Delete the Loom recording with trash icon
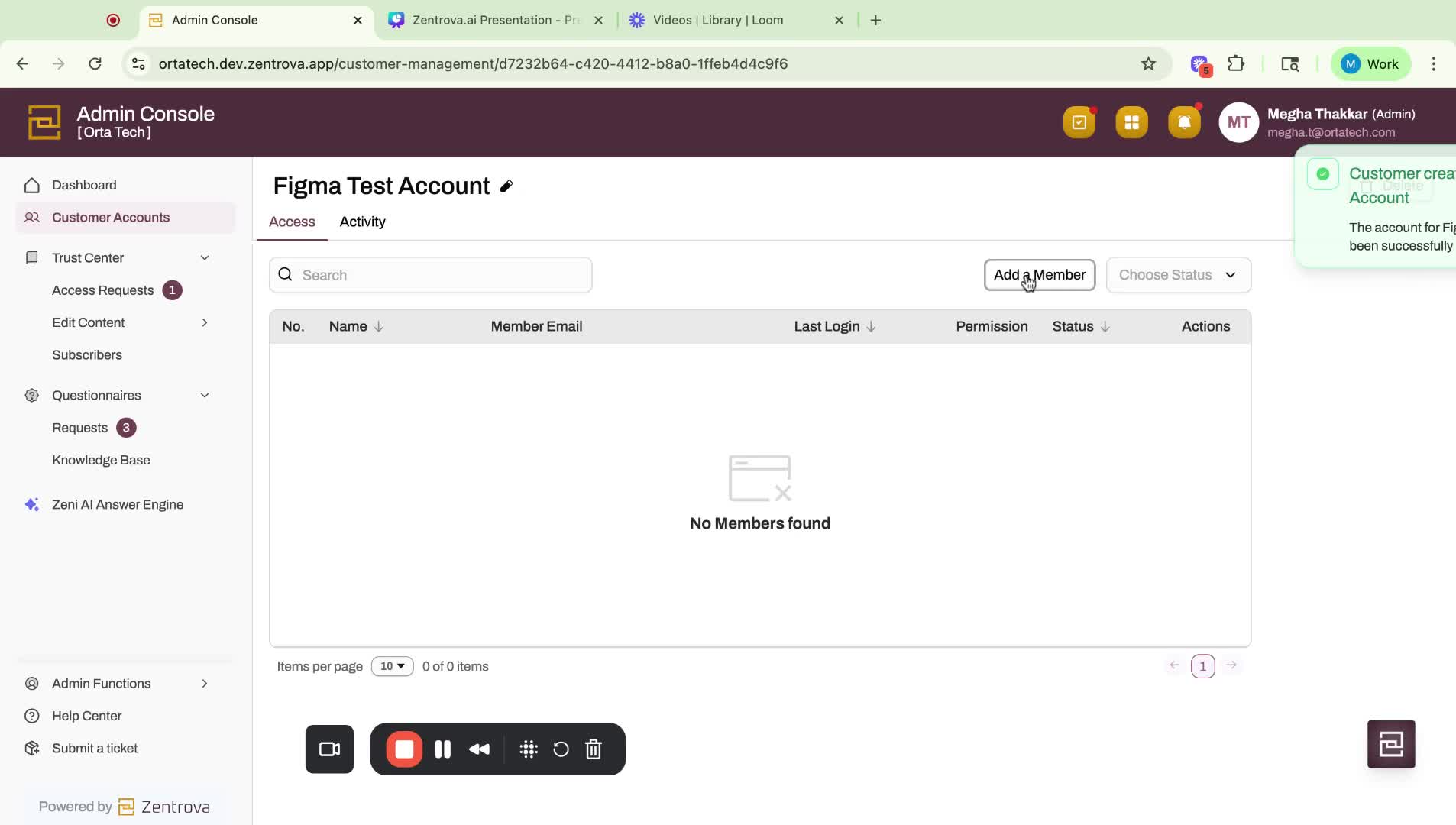Screen dimensions: 1456x825 (x=594, y=749)
